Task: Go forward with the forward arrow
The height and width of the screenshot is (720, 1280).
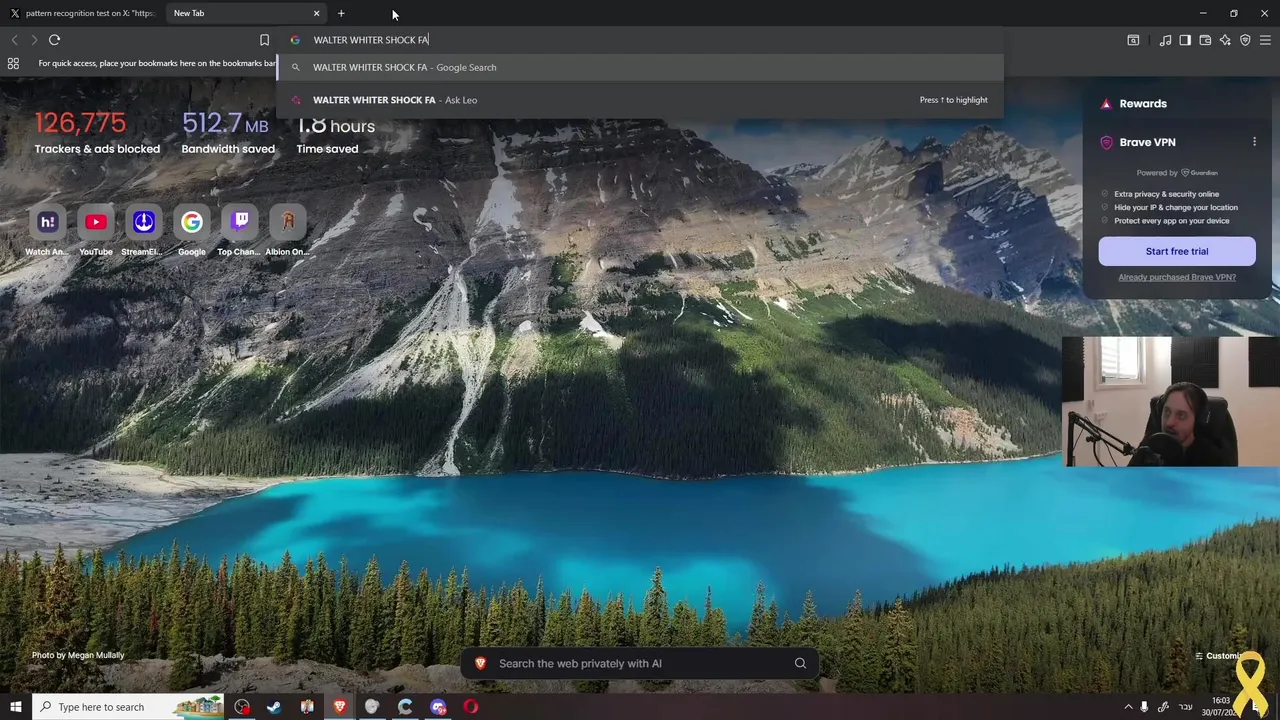Action: [x=34, y=40]
